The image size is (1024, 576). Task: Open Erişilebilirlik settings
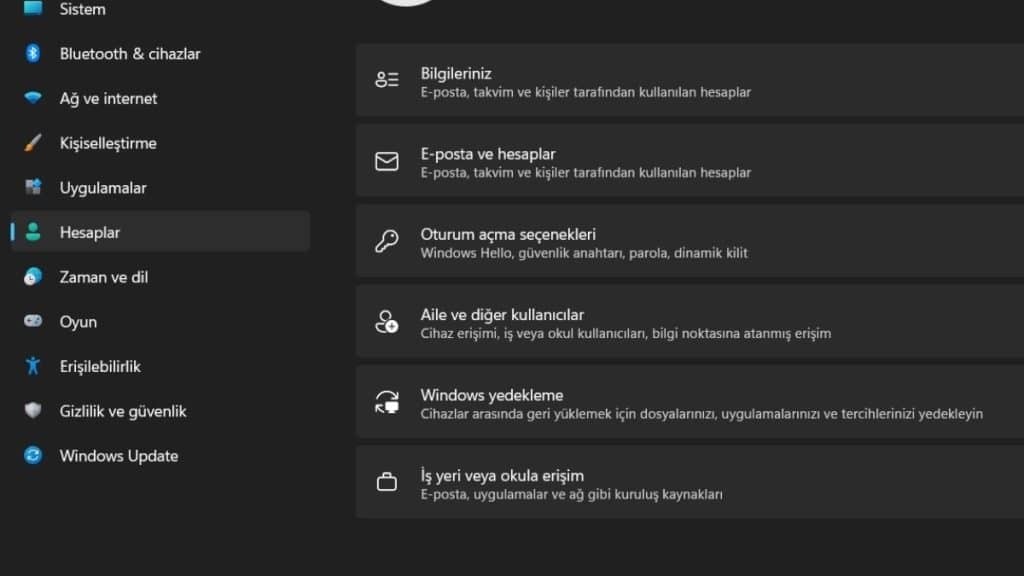(160, 366)
